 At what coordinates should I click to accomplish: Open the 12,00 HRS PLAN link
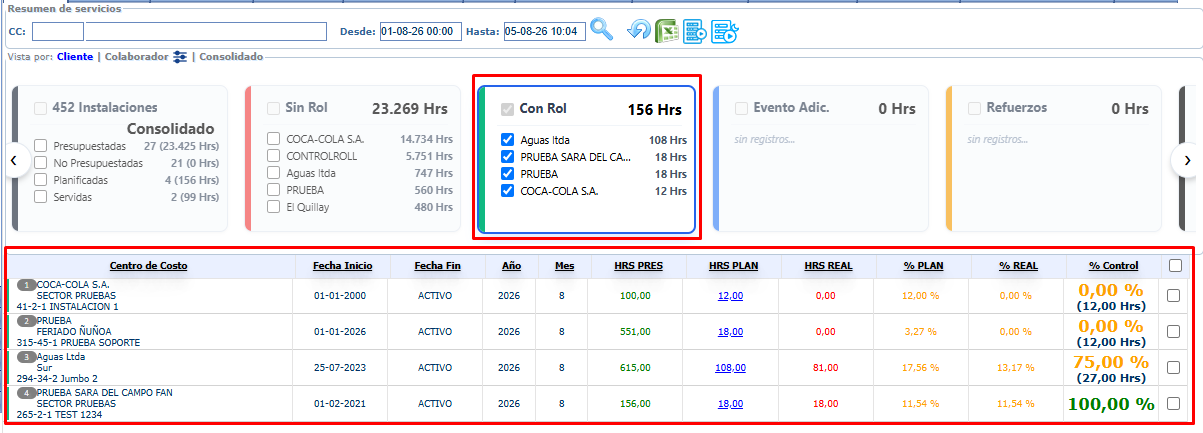730,296
